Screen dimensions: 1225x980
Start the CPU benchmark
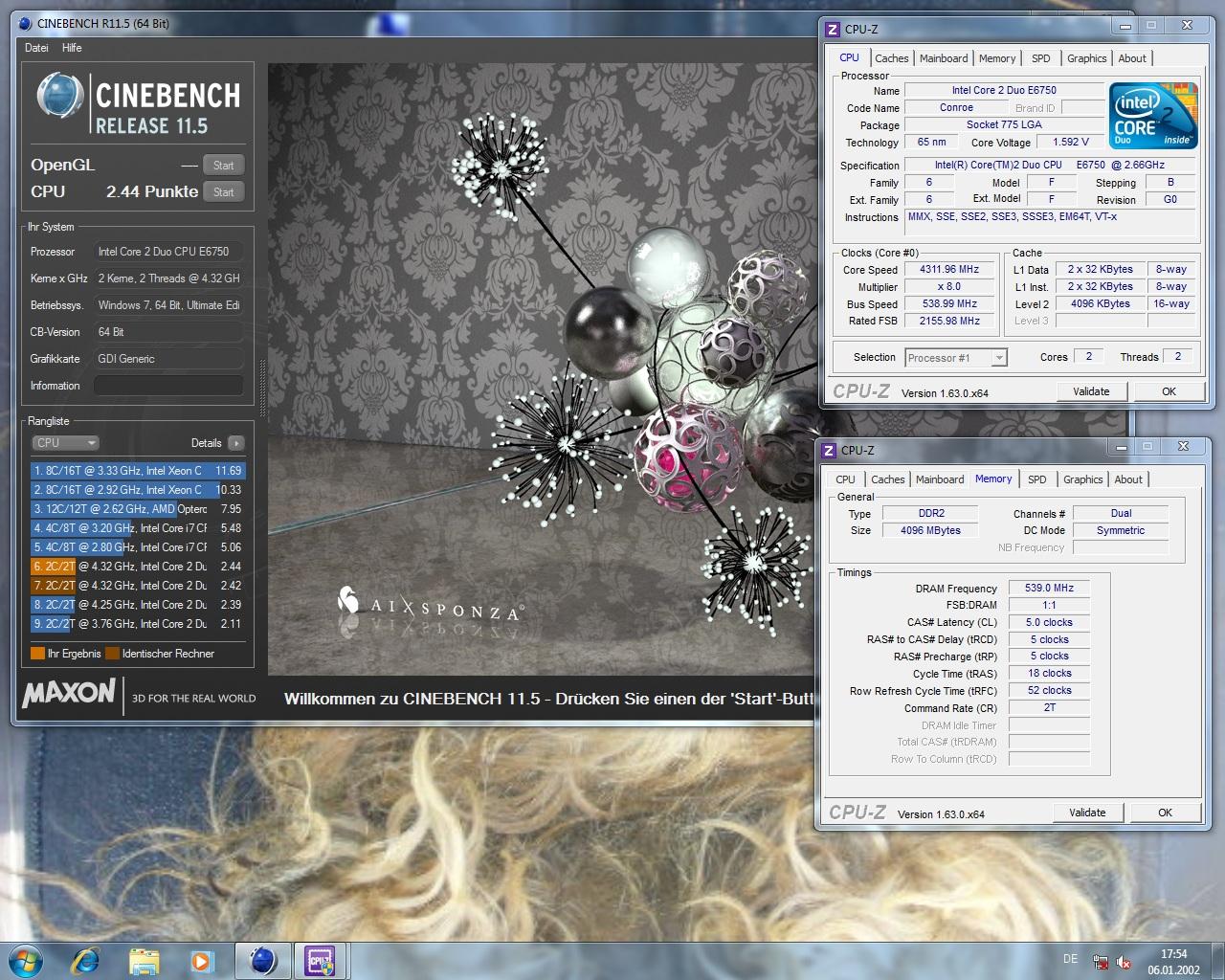pos(224,191)
